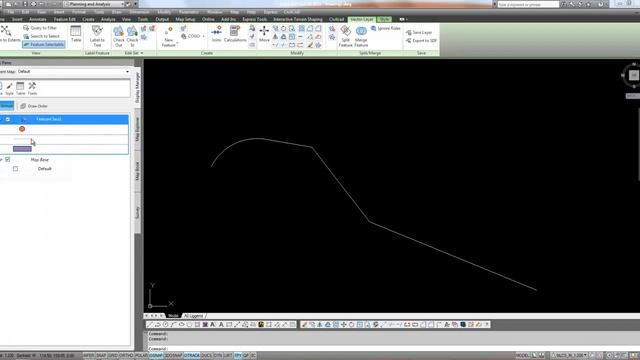The height and width of the screenshot is (360, 640).
Task: Open the Map Setup ribbon tab
Action: point(185,19)
